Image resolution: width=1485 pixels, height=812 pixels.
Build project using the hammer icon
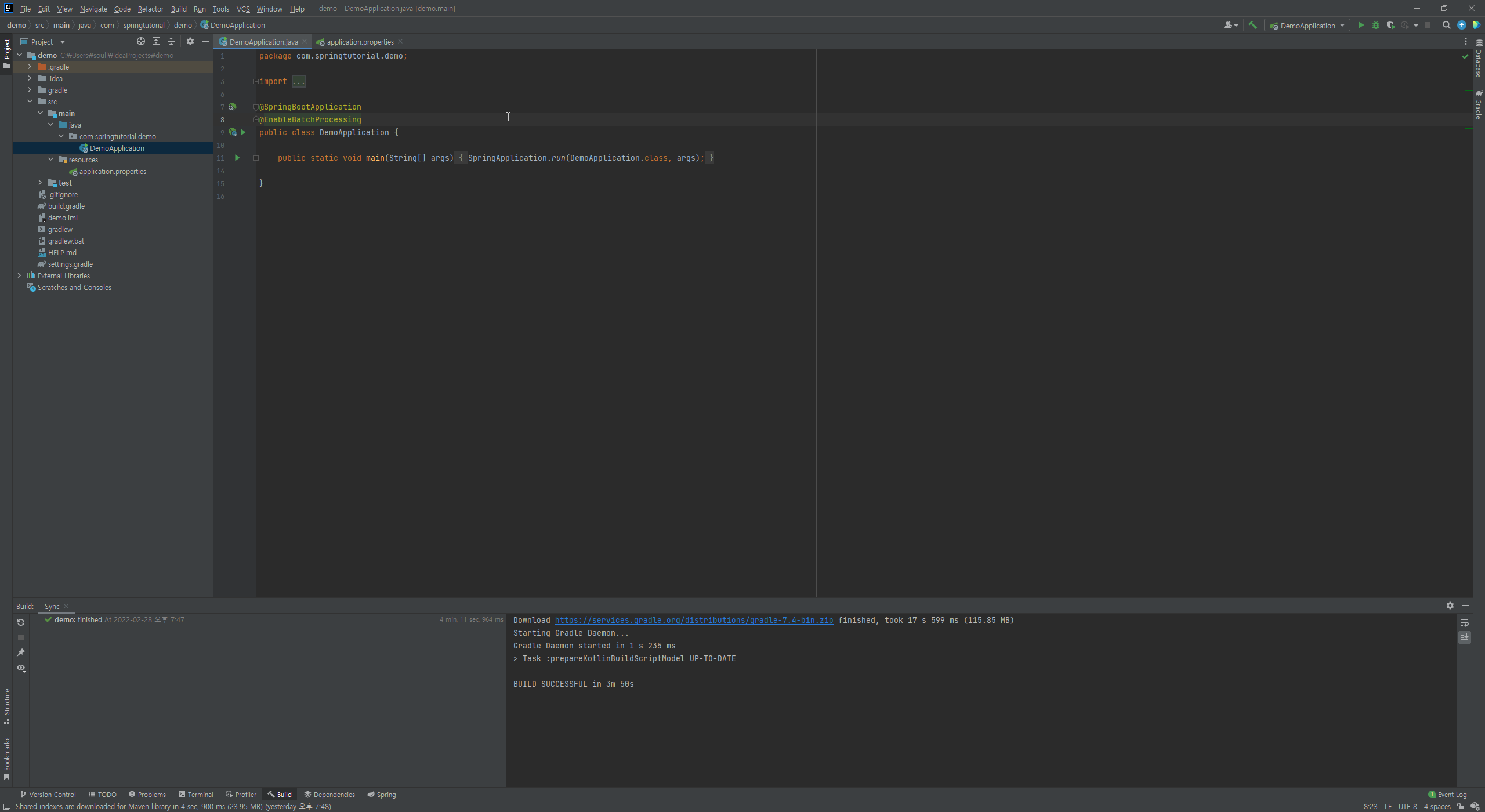[x=1252, y=26]
